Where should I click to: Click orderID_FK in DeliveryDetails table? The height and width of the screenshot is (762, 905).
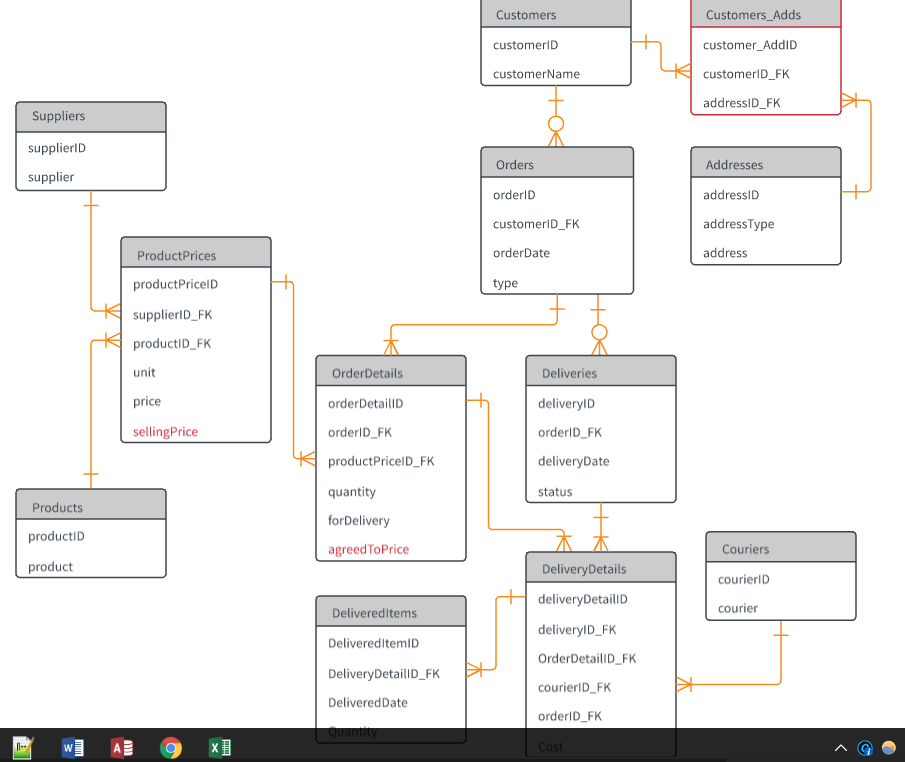570,716
